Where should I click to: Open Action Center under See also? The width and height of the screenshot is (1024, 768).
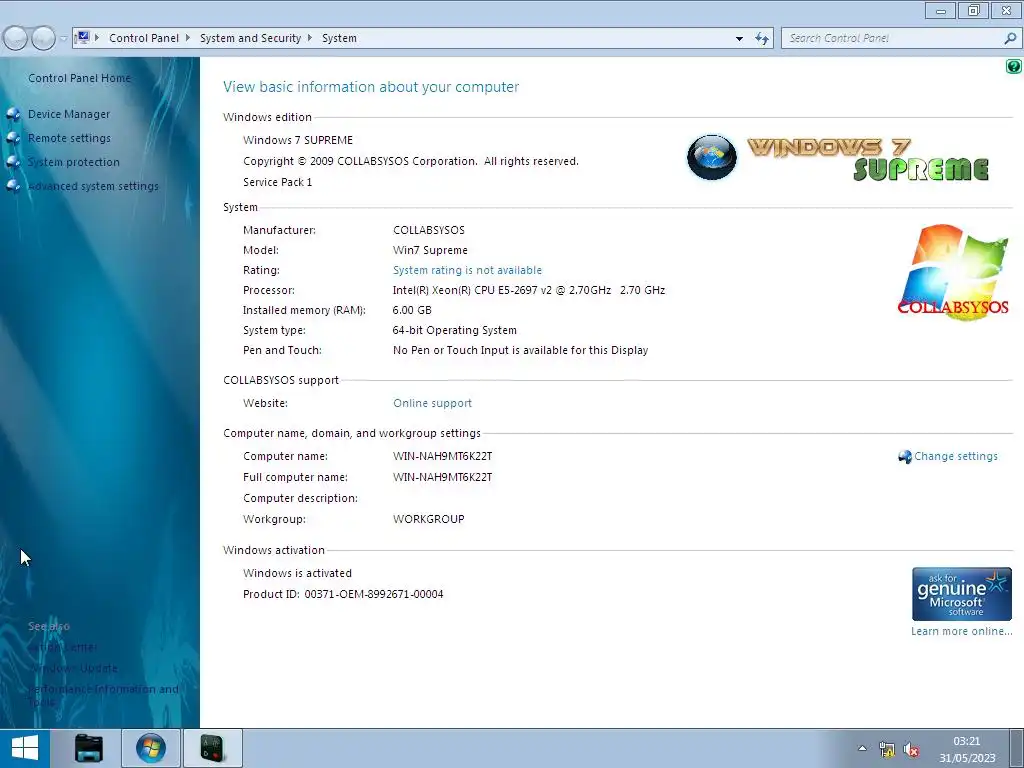pyautogui.click(x=63, y=647)
